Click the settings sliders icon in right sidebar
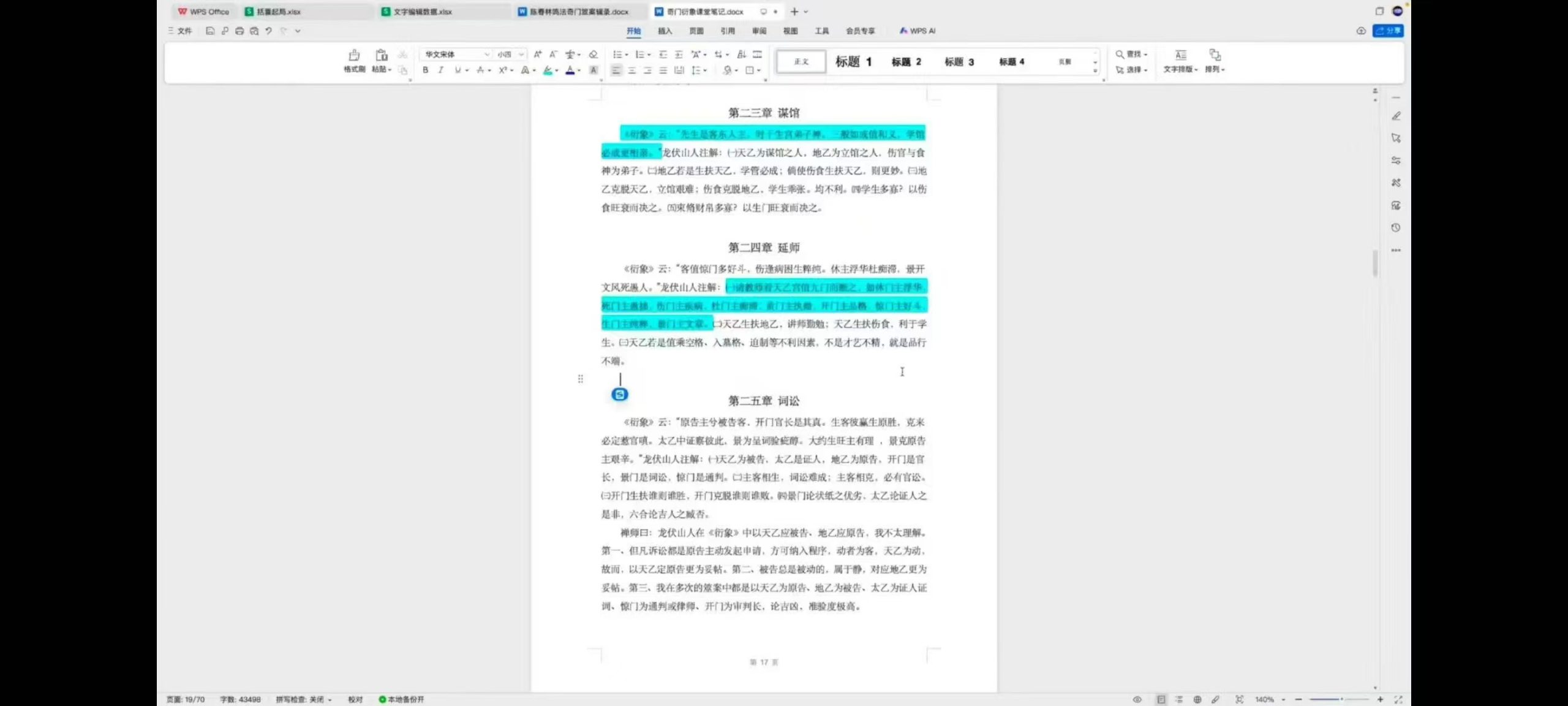Viewport: 1568px width, 706px height. pos(1396,161)
